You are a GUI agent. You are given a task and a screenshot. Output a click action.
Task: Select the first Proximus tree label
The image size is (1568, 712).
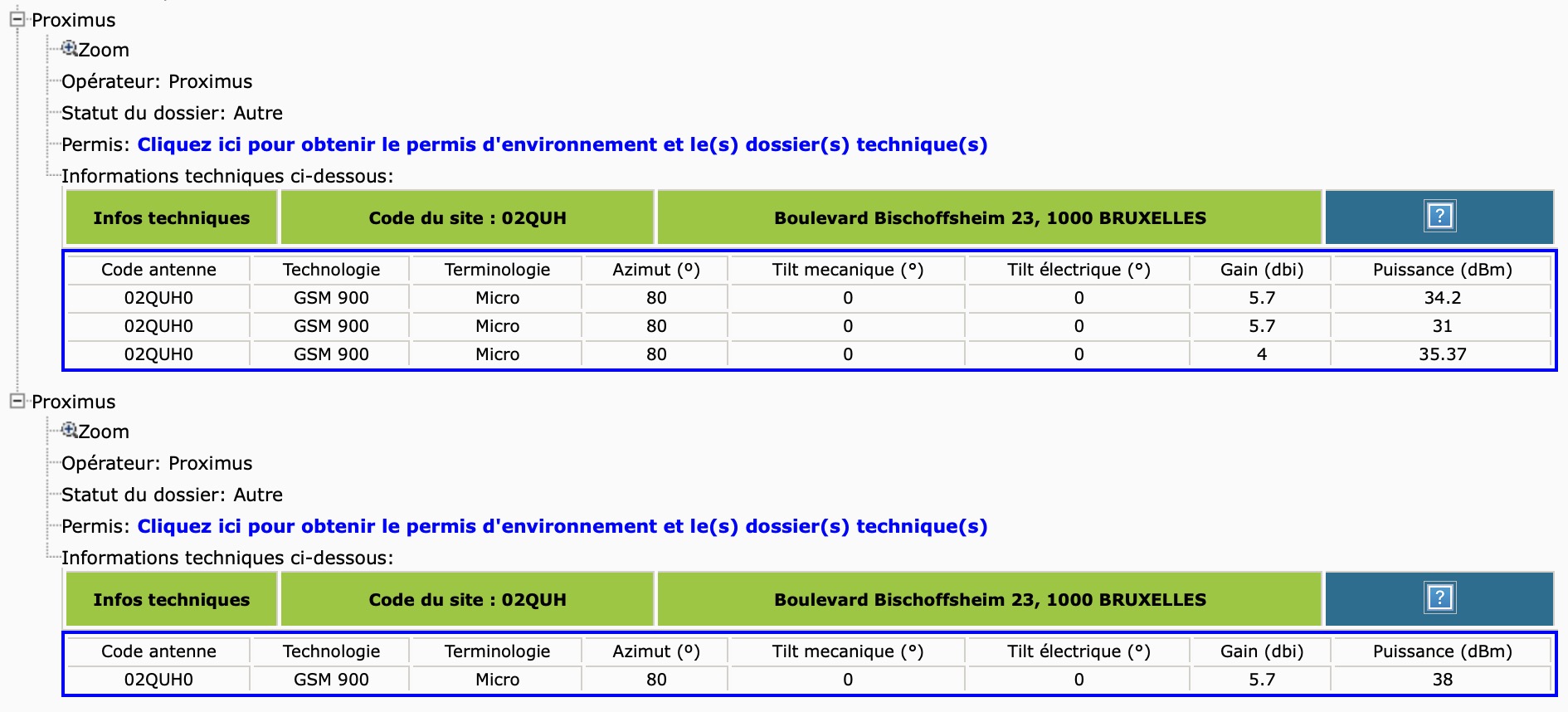[74, 20]
